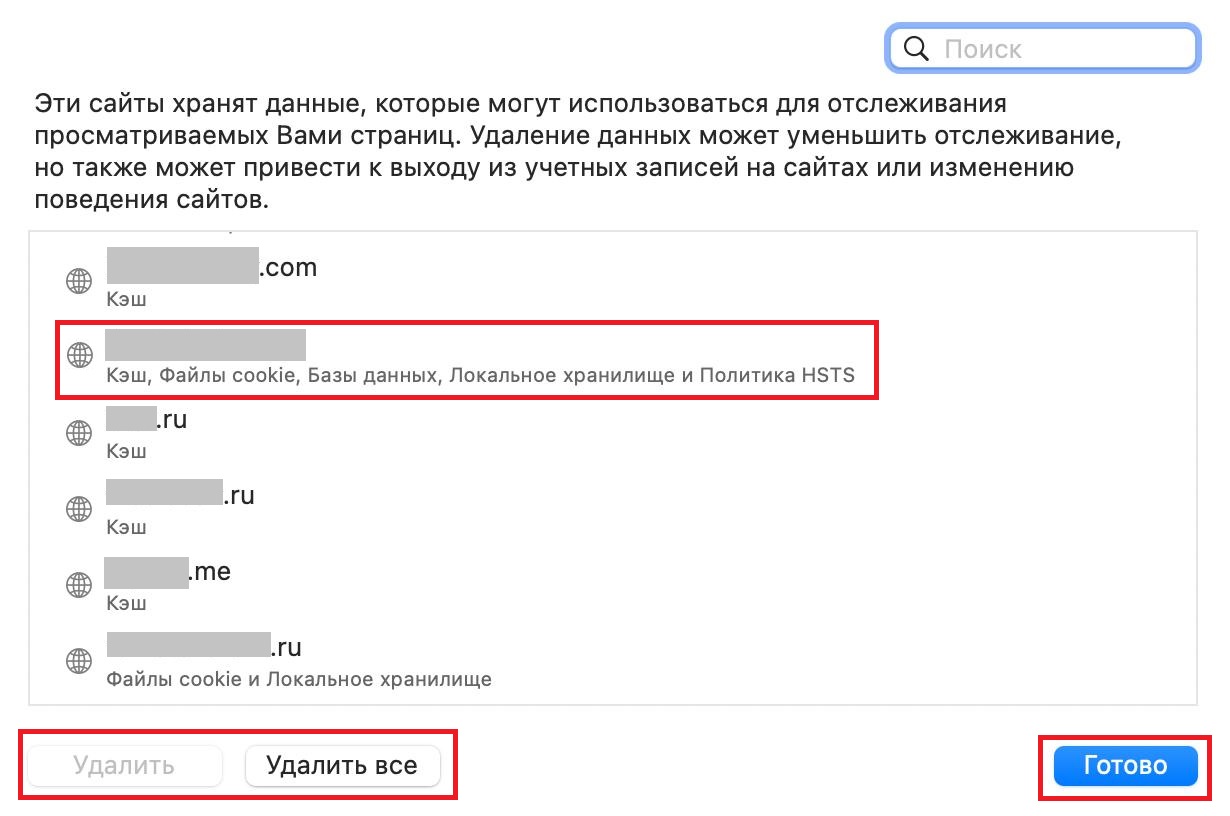1230x816 pixels.
Task: Focus the Поиск search field
Action: (1060, 49)
